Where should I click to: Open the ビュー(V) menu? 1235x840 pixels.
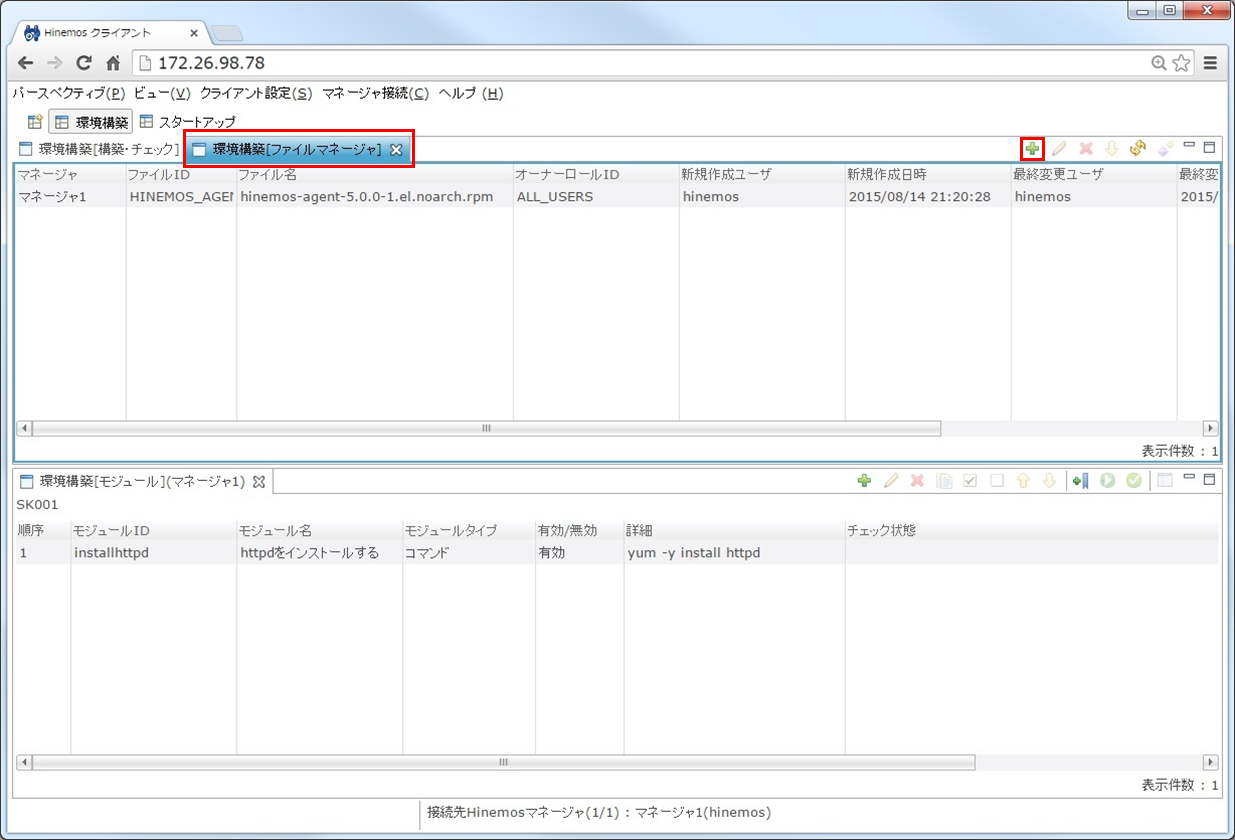pyautogui.click(x=161, y=93)
